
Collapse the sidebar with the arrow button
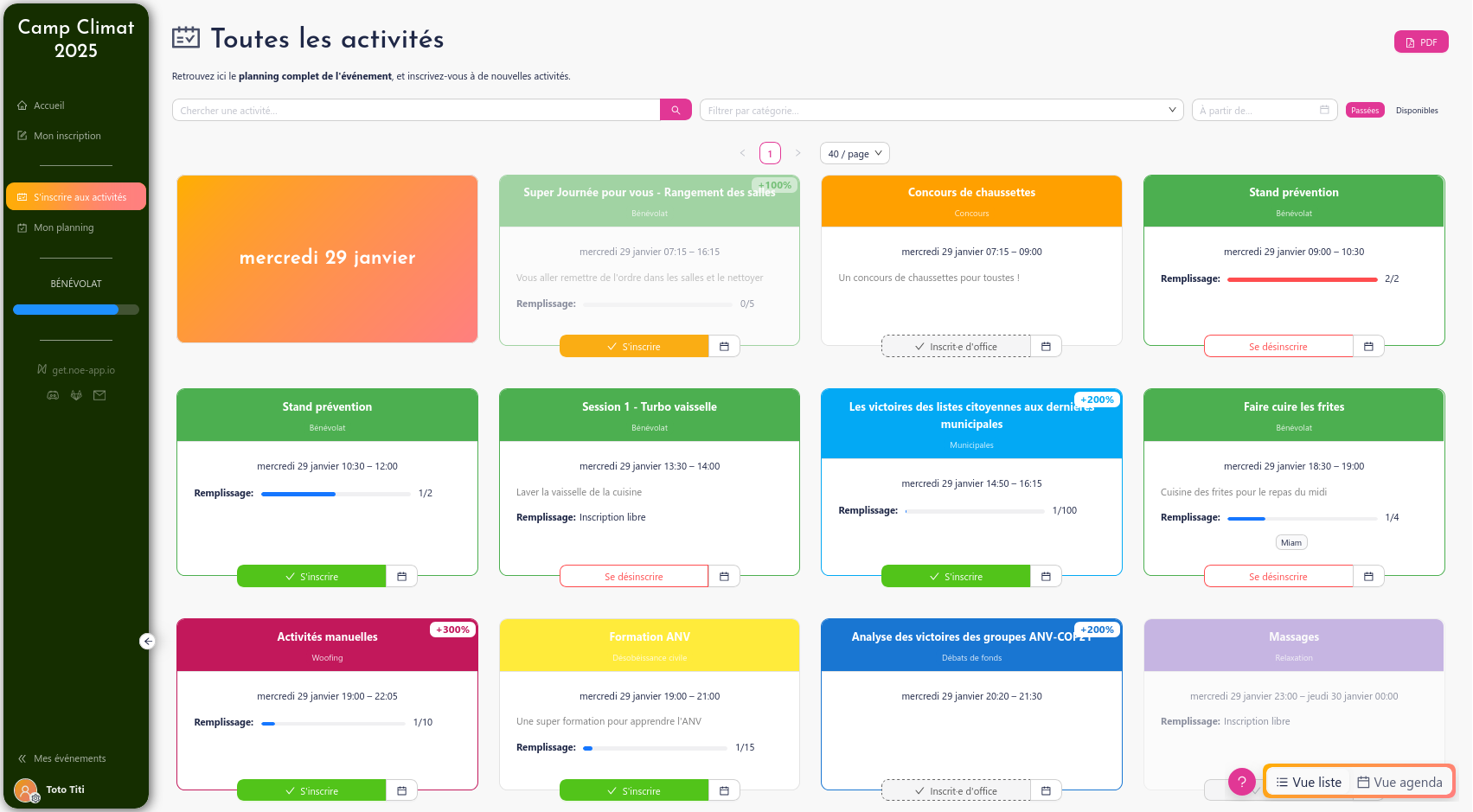(148, 641)
